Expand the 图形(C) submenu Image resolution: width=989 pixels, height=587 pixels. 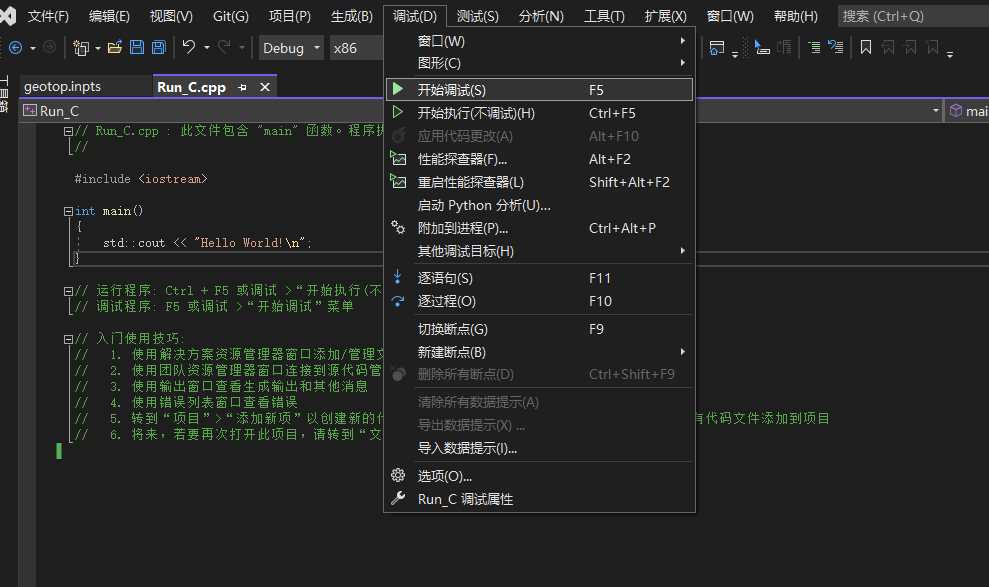[x=539, y=63]
